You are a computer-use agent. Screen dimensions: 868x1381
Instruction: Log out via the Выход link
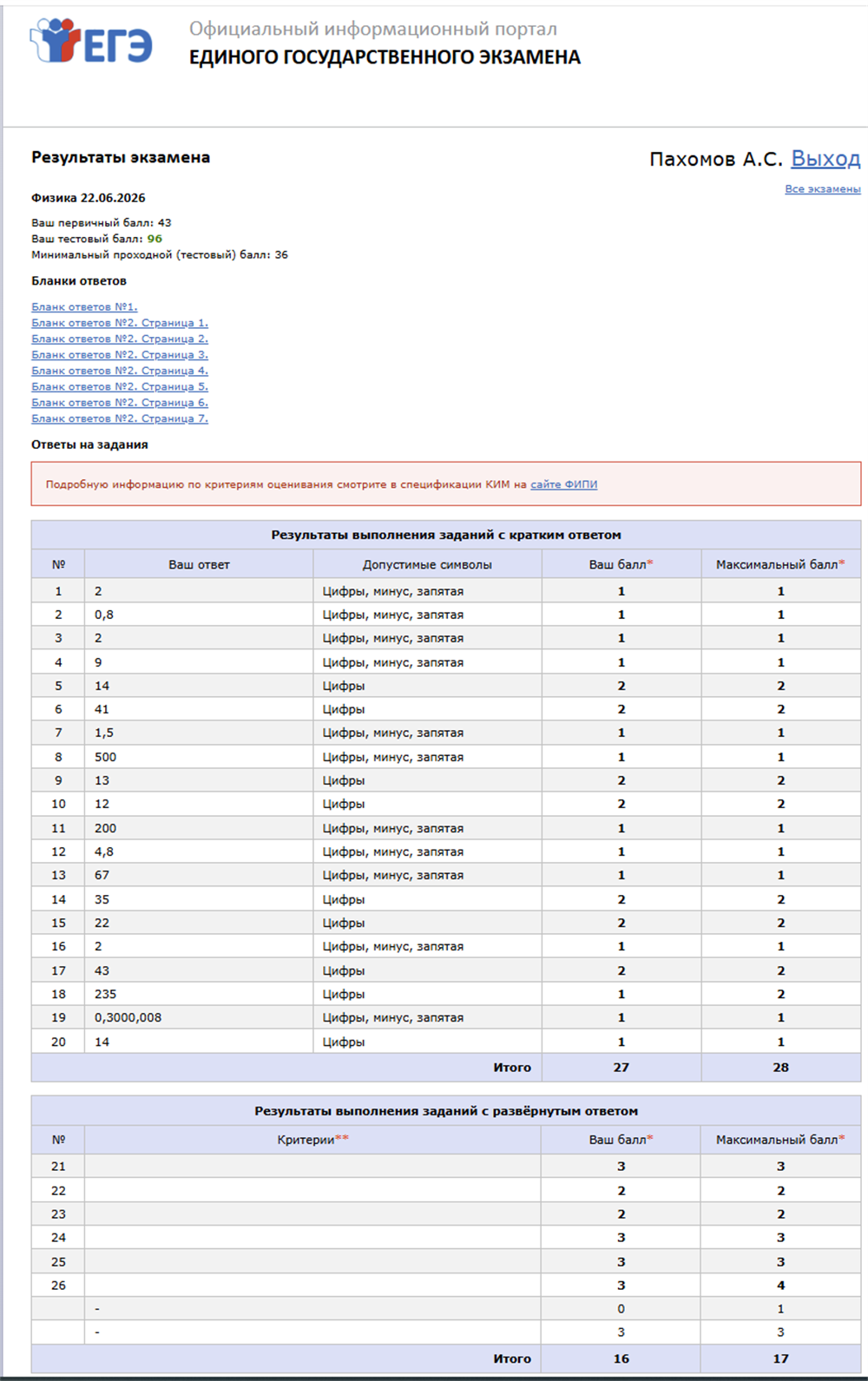(x=825, y=159)
